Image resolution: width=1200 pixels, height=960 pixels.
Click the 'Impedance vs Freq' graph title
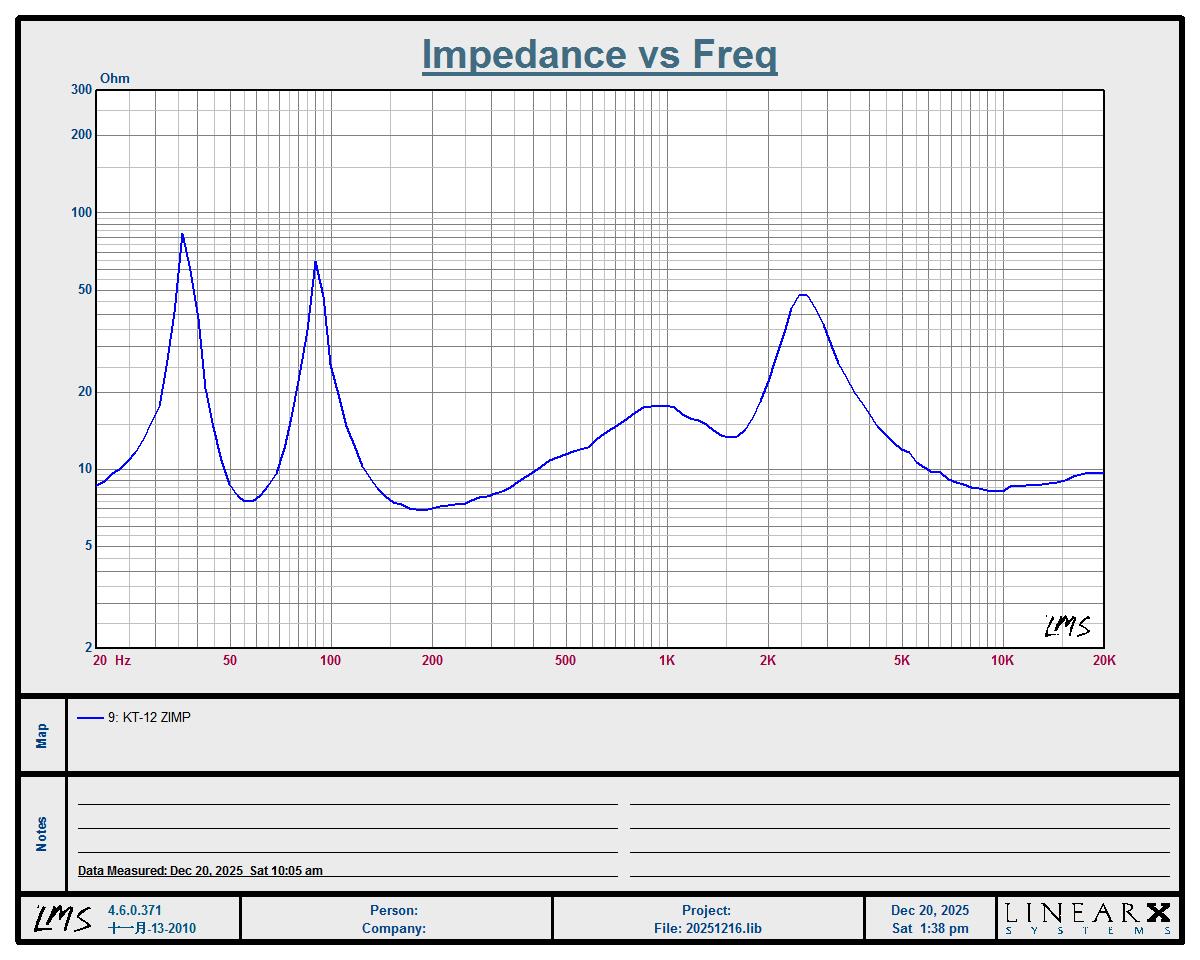point(599,54)
